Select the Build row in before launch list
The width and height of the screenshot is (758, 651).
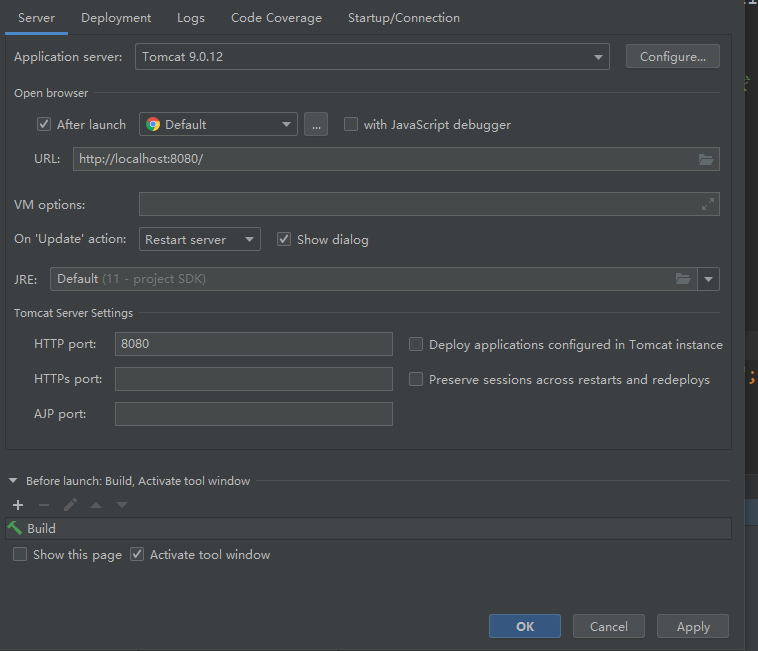click(368, 528)
